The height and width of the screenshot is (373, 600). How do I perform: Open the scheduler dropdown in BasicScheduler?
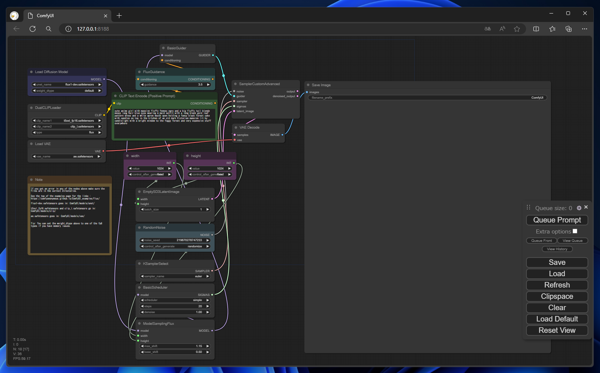tap(175, 300)
